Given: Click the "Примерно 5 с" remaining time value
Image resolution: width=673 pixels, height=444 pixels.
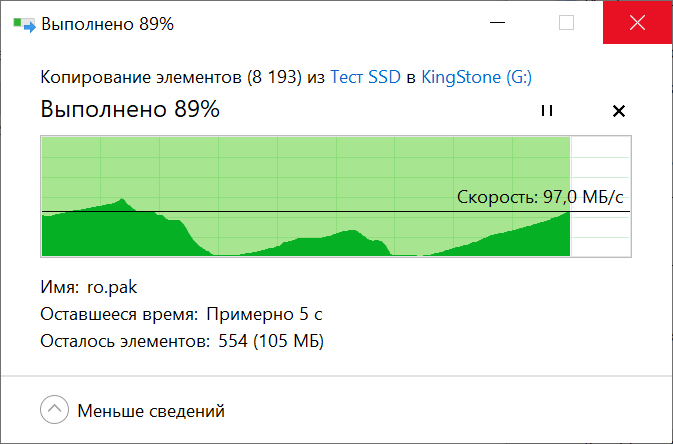Looking at the screenshot, I should (264, 315).
